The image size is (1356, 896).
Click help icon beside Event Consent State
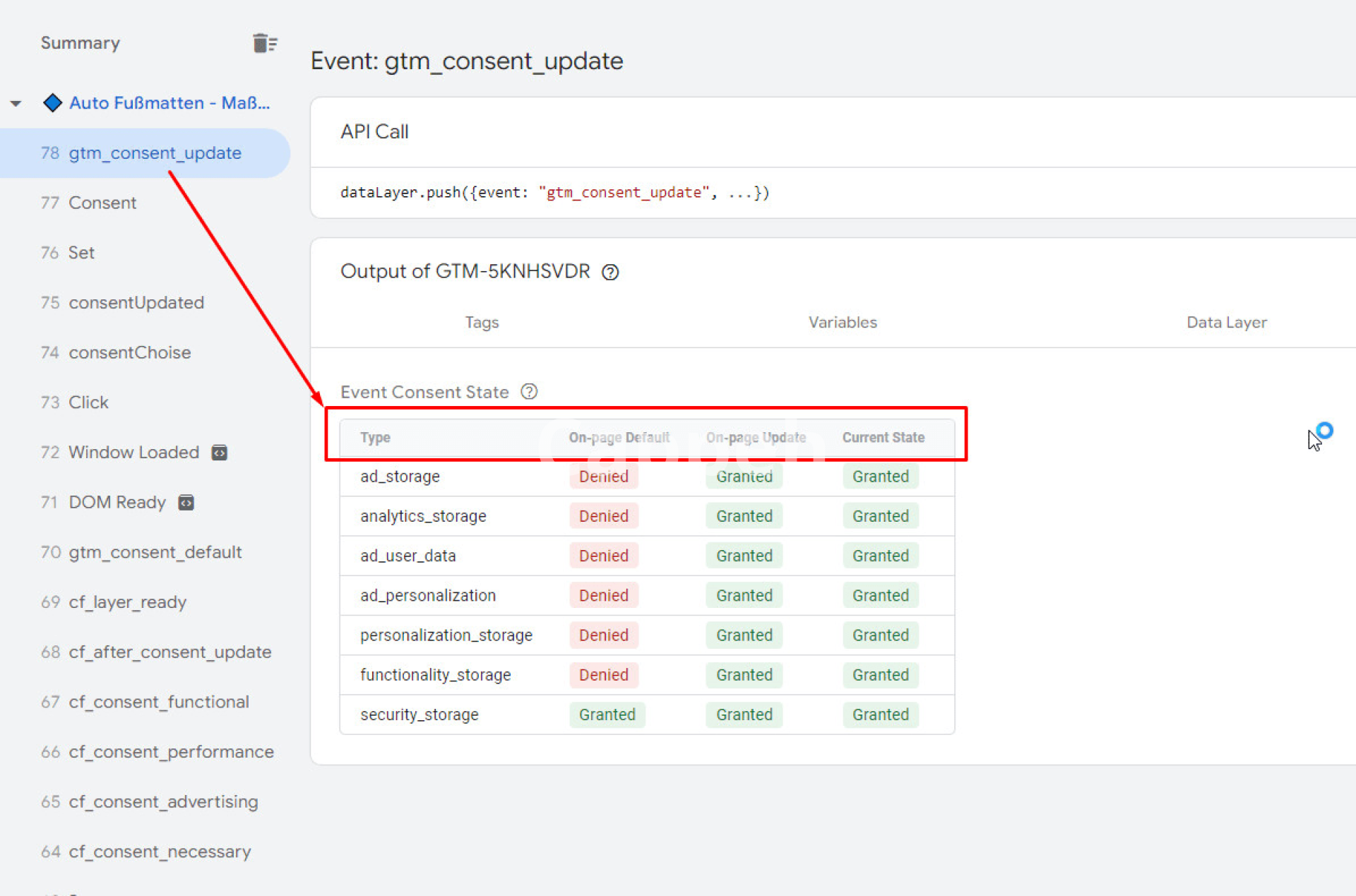coord(529,392)
